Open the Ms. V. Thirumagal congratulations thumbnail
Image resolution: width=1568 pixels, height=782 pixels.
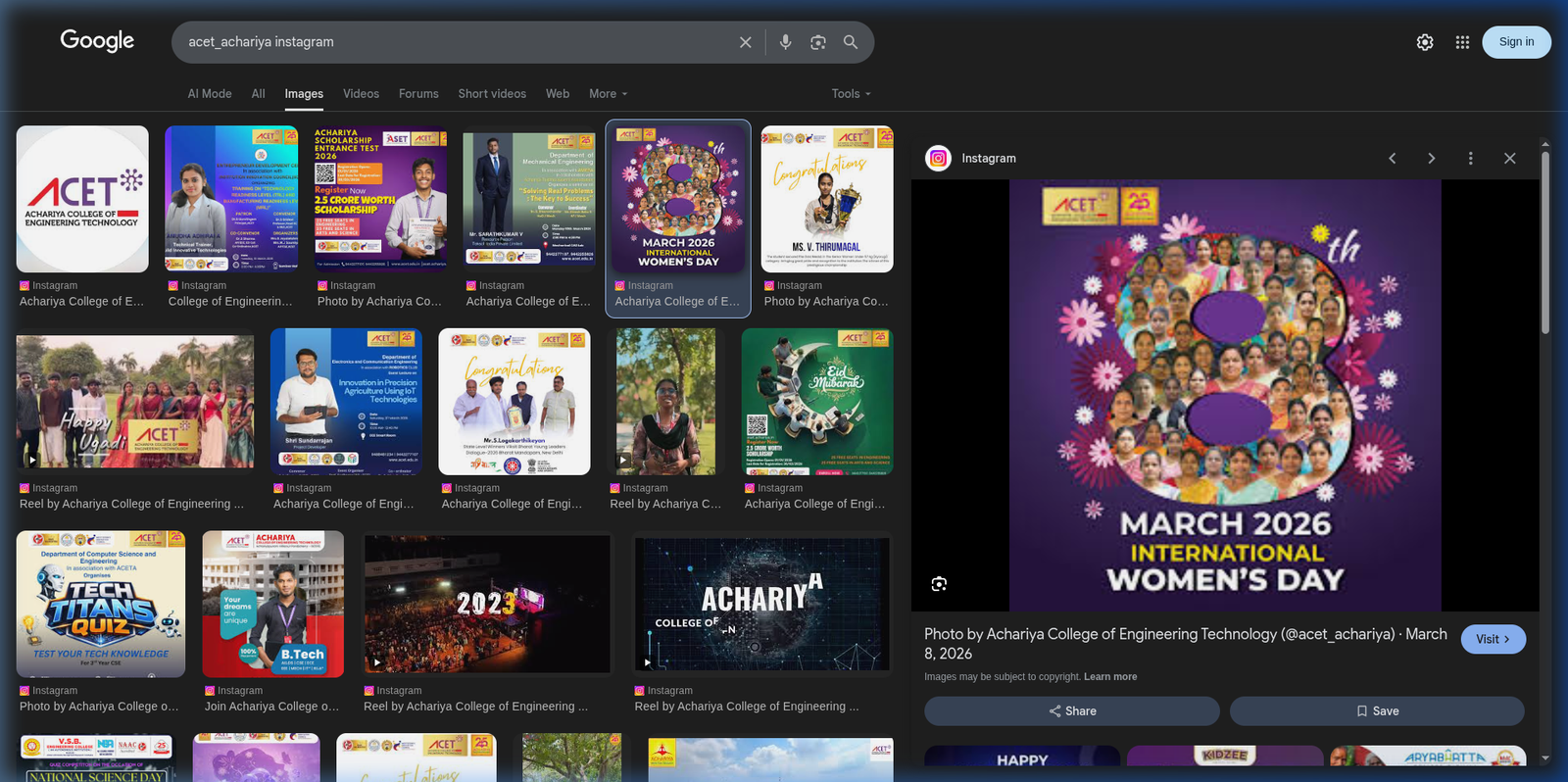coord(827,199)
